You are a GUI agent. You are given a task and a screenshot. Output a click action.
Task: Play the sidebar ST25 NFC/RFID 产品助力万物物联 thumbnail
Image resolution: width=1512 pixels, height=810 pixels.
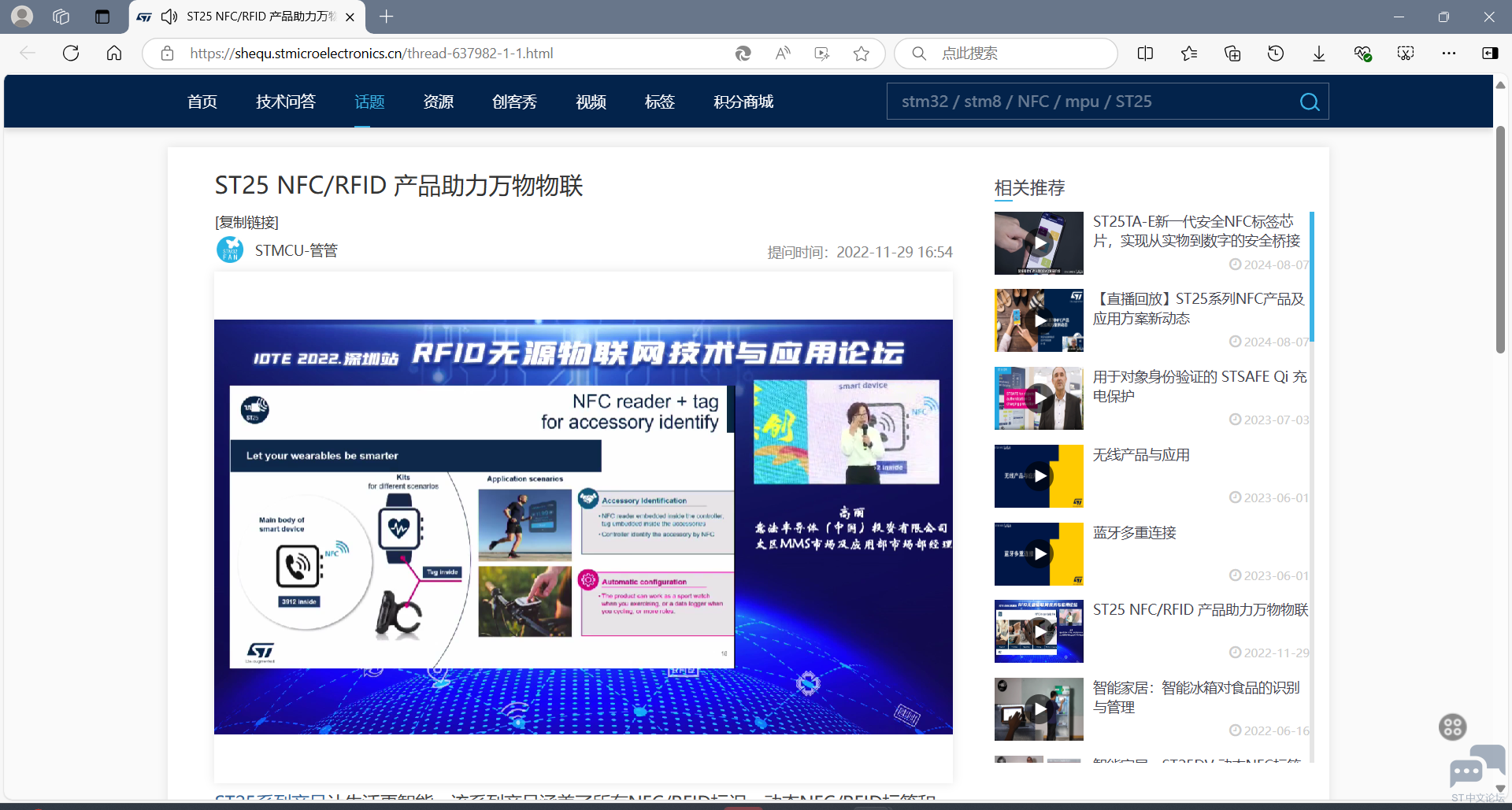[1039, 631]
